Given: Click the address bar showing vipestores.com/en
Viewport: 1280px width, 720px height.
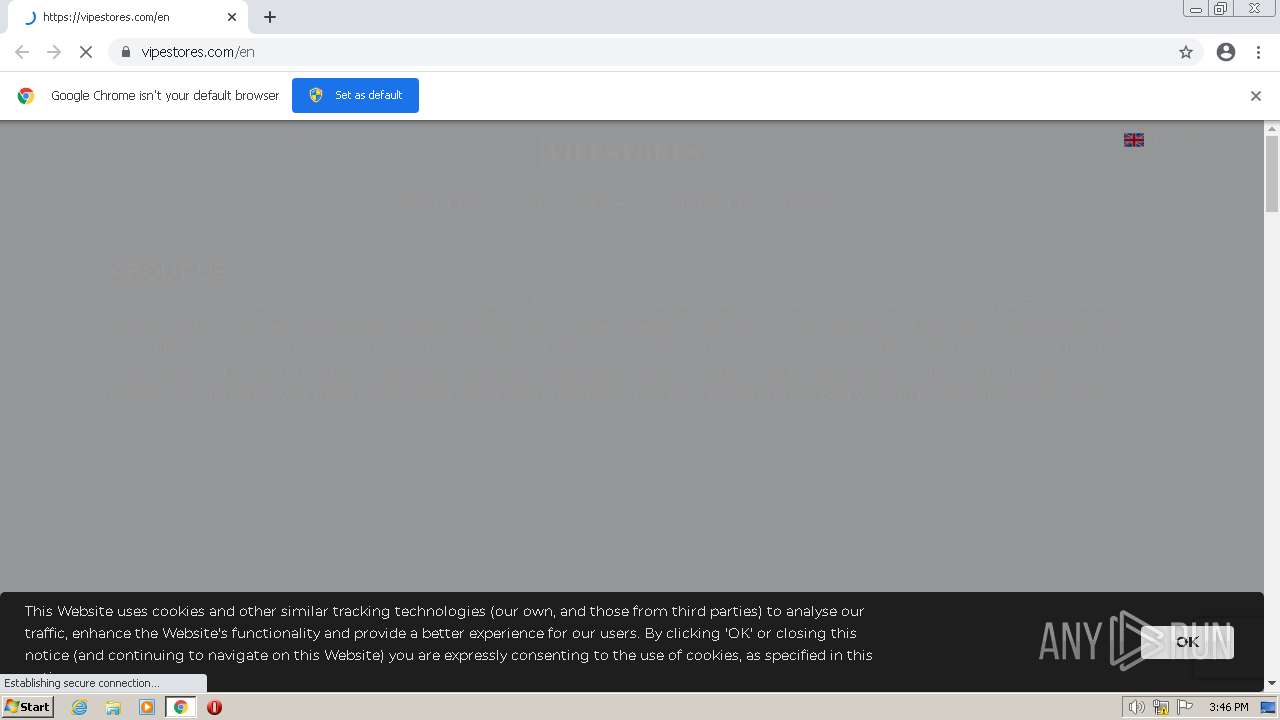Looking at the screenshot, I should 655,52.
